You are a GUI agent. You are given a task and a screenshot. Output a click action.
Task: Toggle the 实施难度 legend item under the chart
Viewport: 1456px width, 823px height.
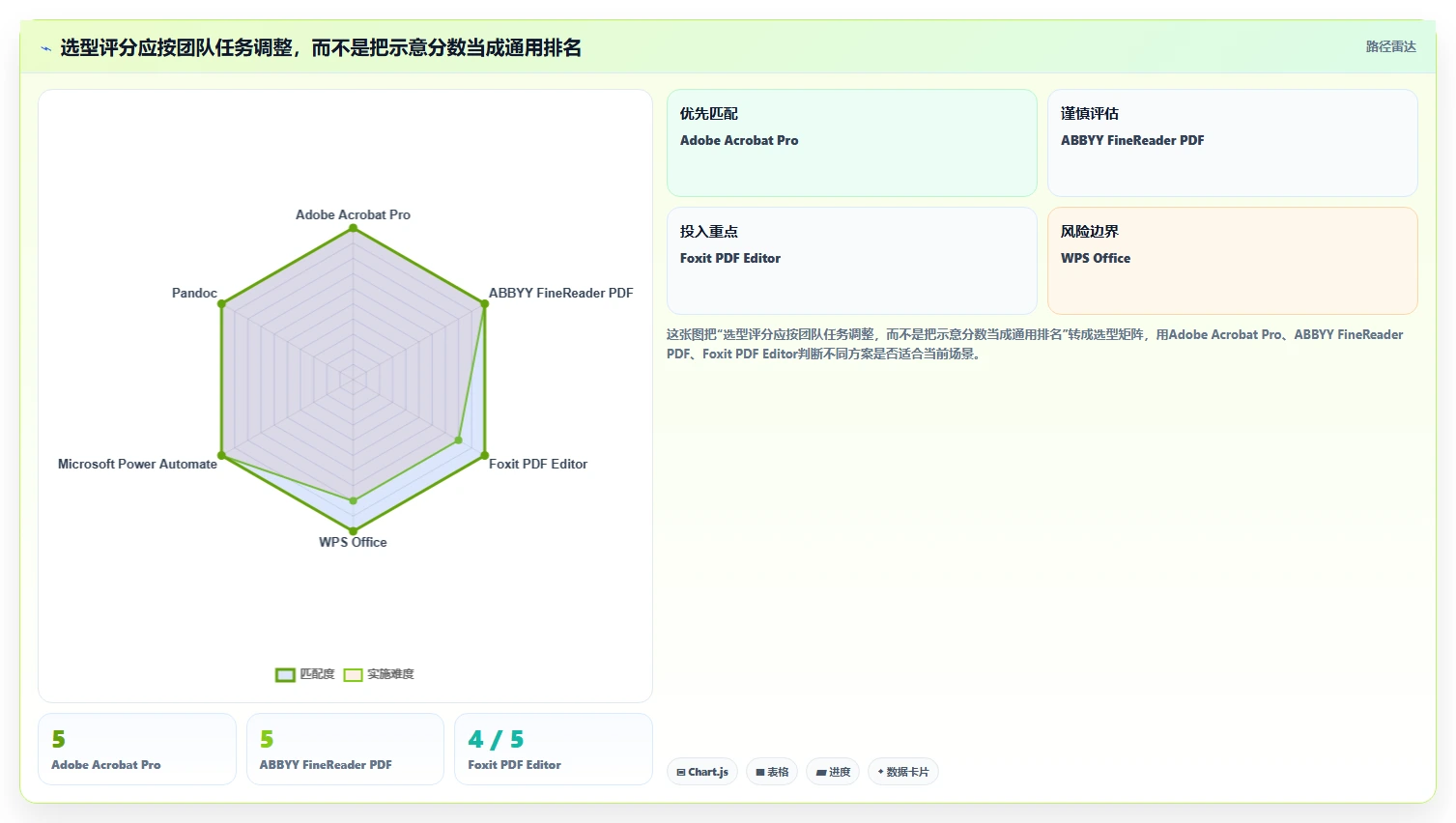379,674
